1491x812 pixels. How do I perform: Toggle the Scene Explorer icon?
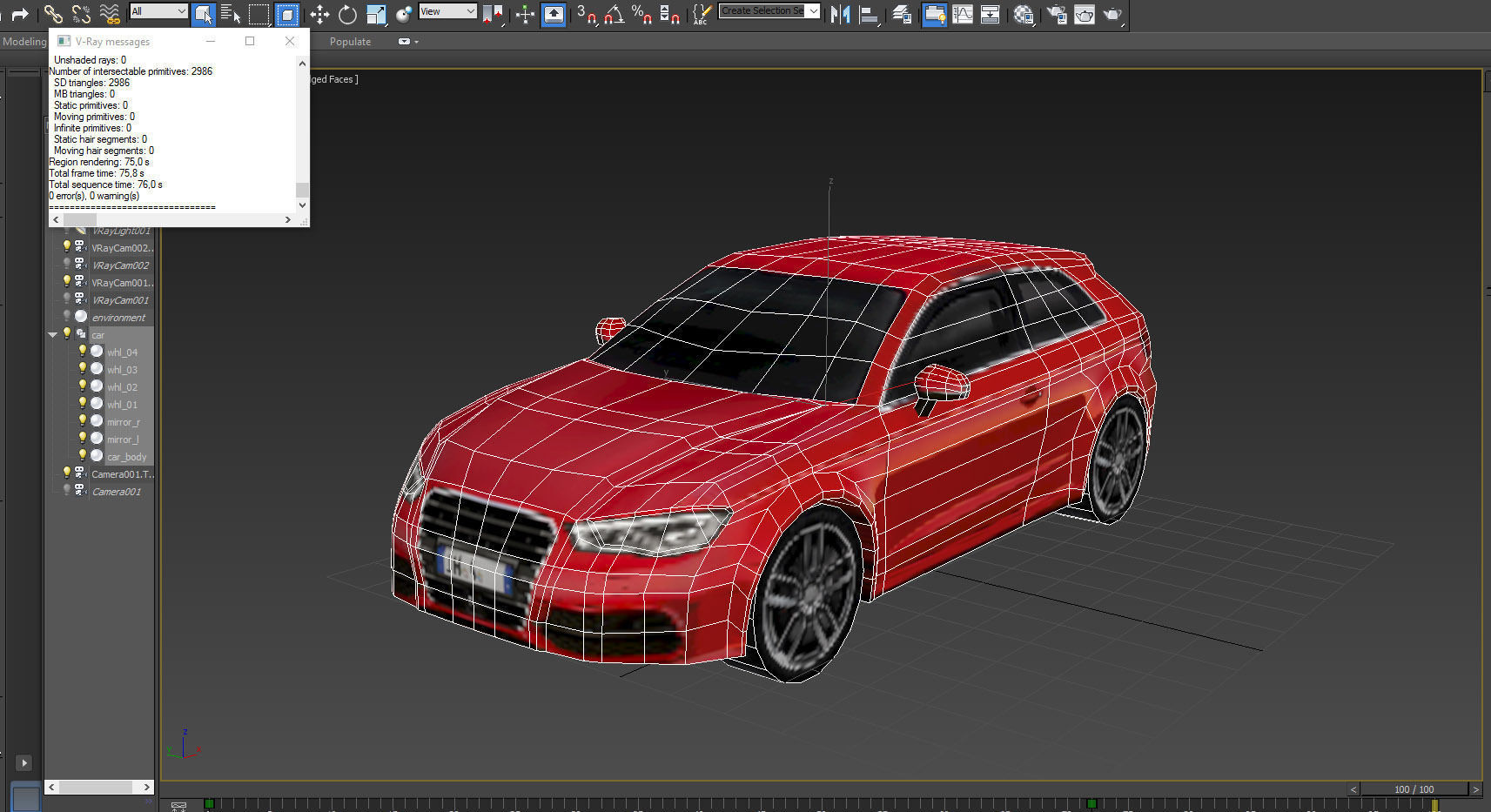pos(934,14)
